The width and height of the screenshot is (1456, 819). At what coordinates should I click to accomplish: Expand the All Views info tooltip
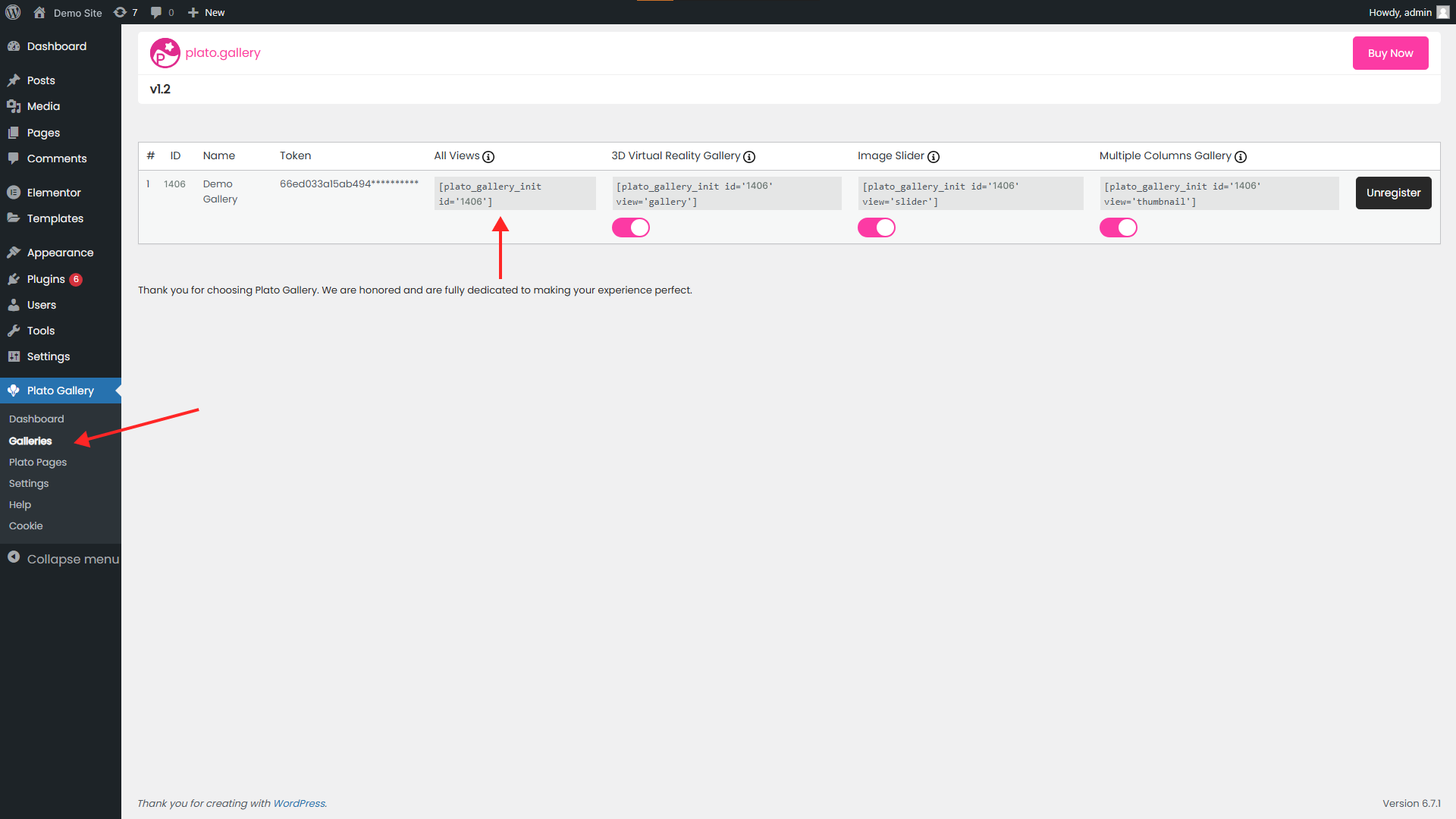coord(490,156)
